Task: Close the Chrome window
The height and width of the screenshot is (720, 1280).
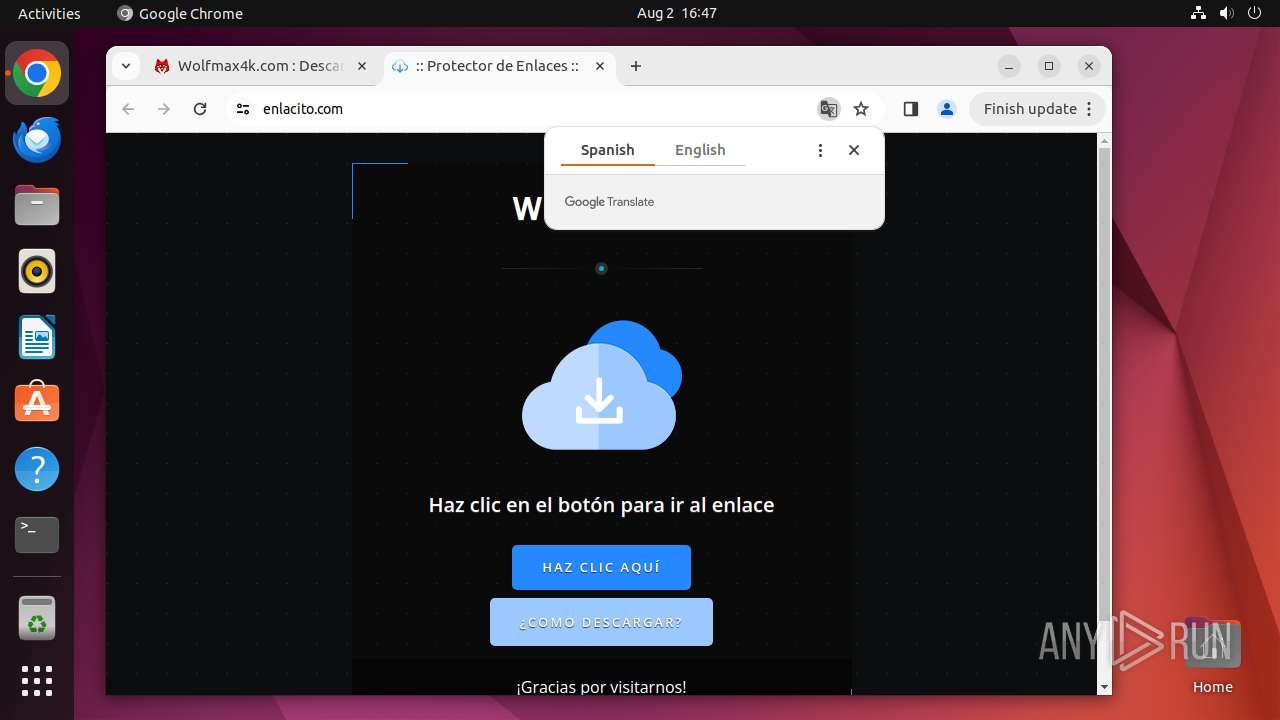Action: pos(1089,66)
